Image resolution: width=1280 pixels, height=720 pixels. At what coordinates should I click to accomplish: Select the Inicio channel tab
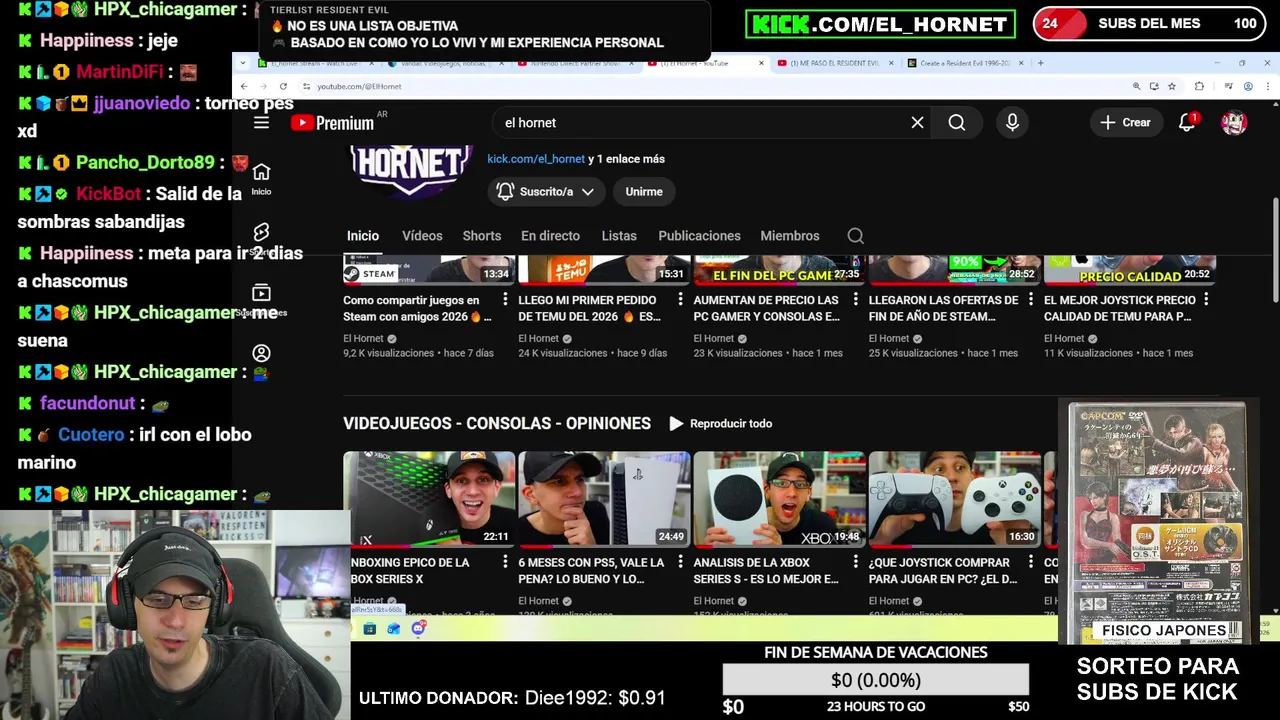pyautogui.click(x=363, y=236)
